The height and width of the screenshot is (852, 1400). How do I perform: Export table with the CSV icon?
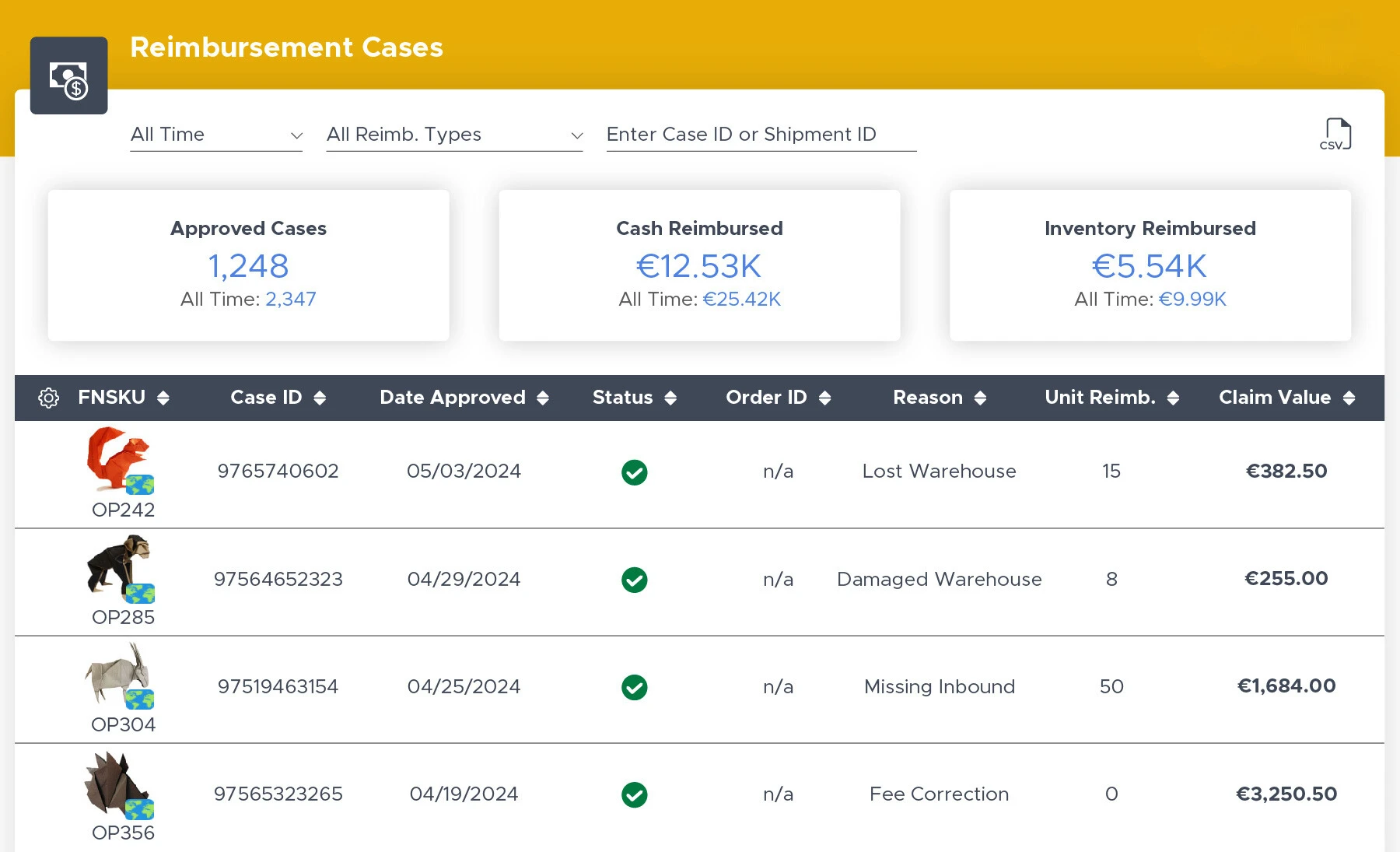(1335, 134)
